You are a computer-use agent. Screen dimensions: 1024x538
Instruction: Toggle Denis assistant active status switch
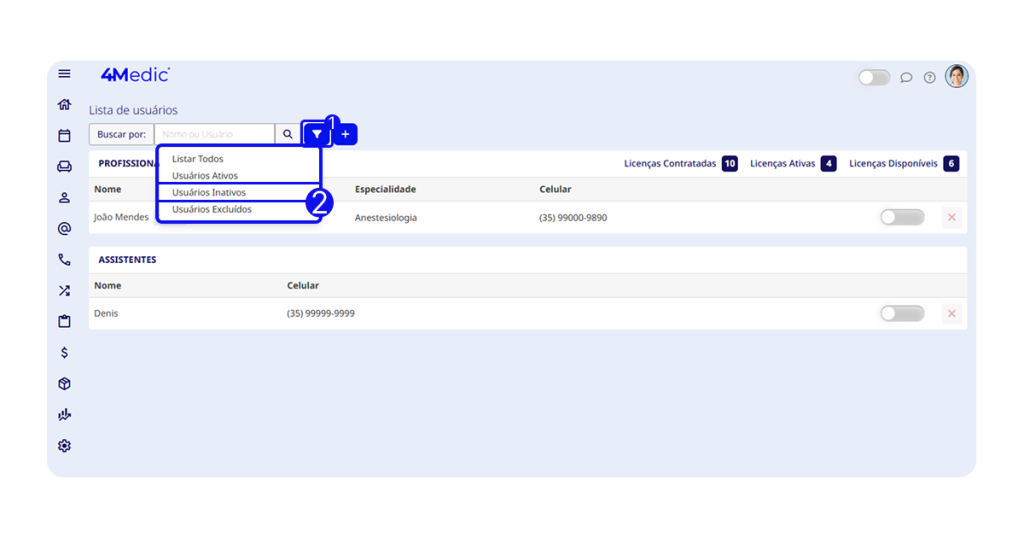(x=901, y=314)
